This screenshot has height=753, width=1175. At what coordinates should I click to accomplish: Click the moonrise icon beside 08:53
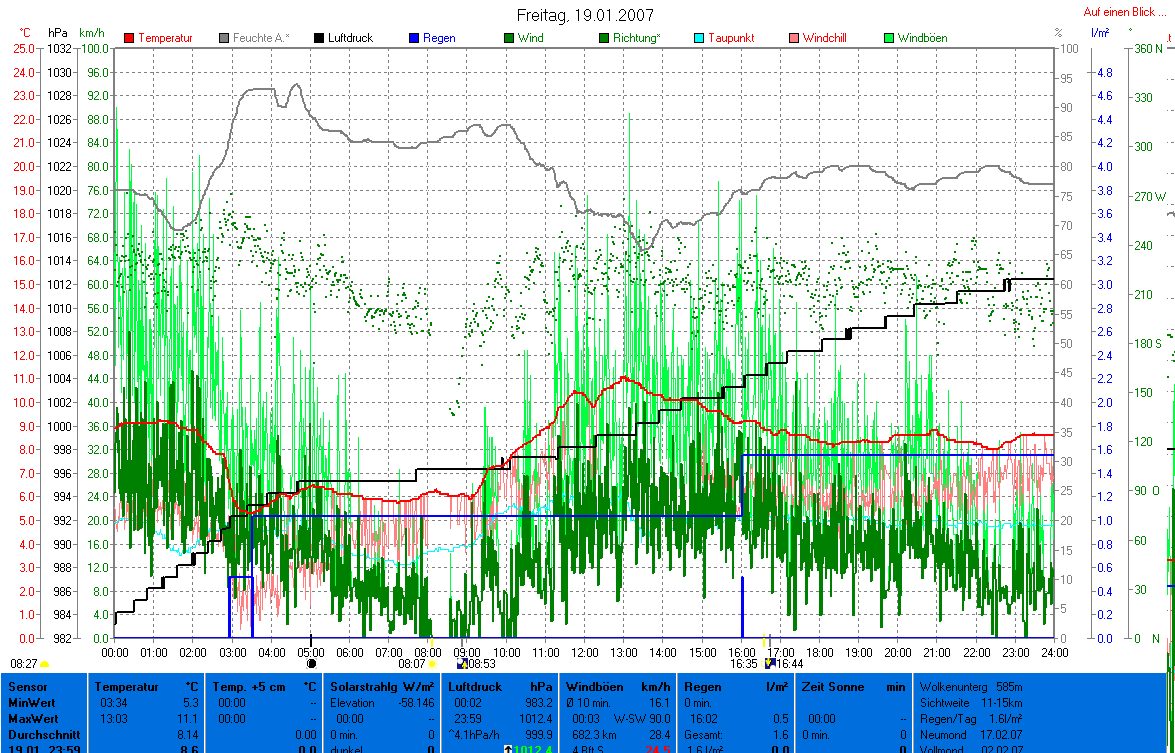click(x=461, y=663)
